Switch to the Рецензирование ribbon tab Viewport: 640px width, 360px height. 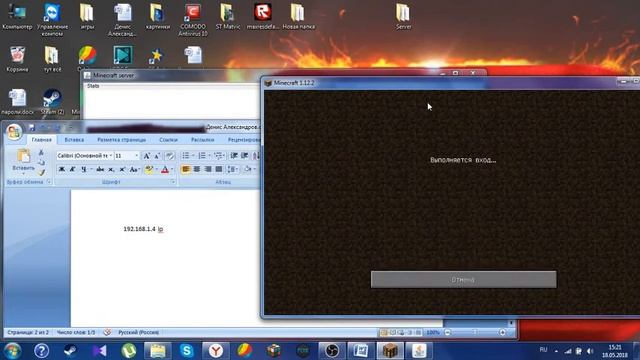[x=243, y=140]
